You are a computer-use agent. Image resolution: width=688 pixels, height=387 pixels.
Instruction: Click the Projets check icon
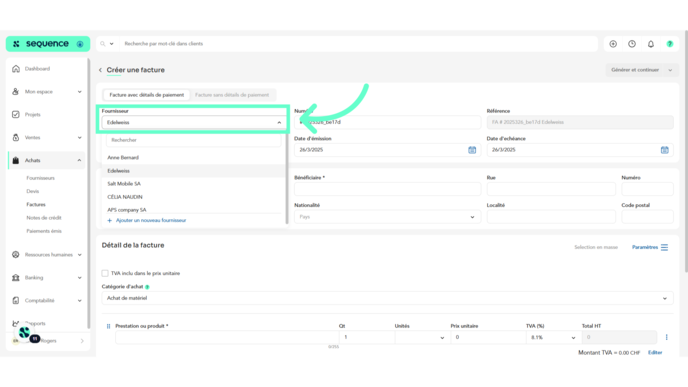(x=16, y=115)
